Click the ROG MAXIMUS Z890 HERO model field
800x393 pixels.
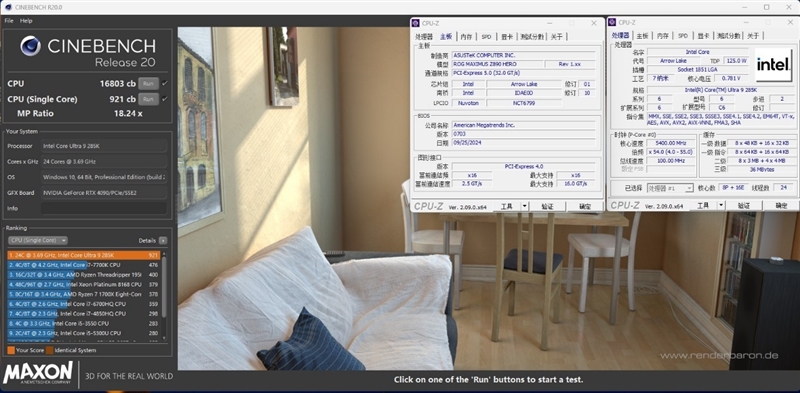click(x=497, y=64)
